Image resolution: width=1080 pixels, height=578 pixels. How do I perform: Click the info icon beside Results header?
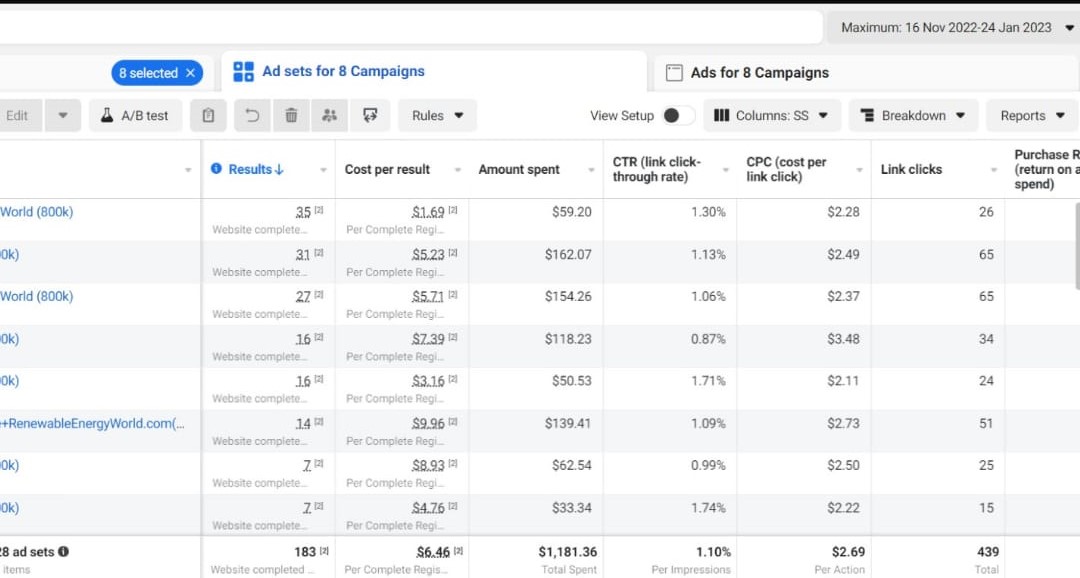[216, 169]
